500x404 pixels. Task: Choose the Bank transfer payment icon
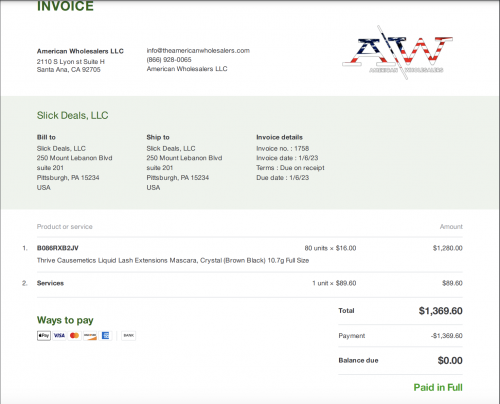tap(129, 335)
